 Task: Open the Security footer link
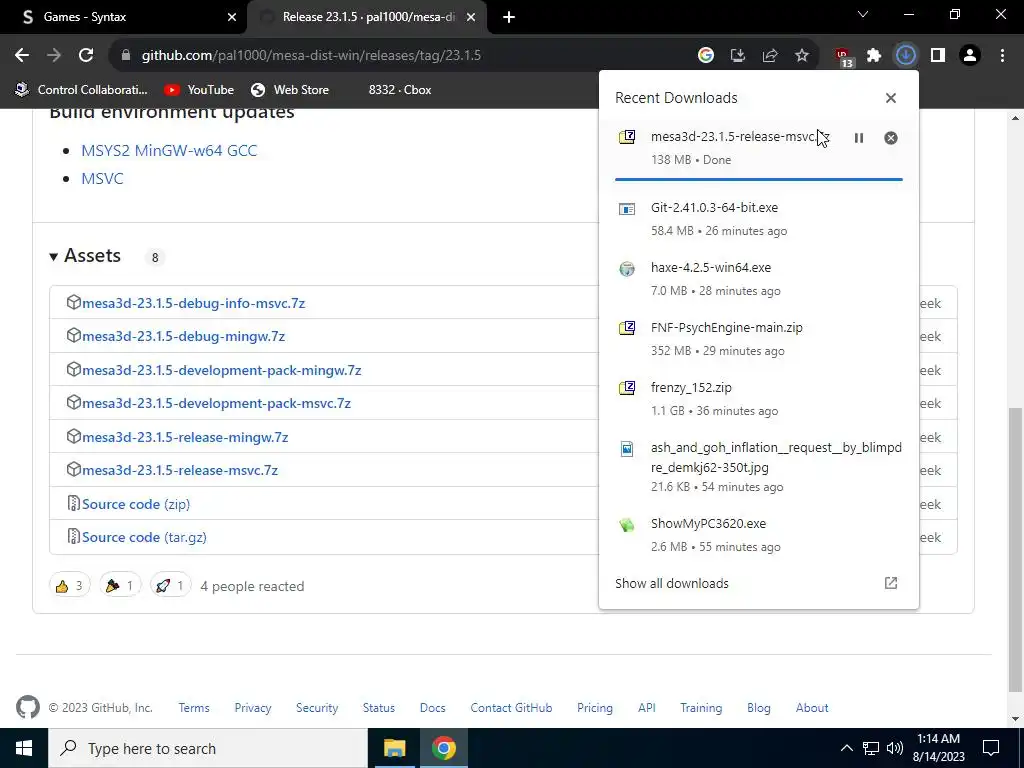[317, 708]
